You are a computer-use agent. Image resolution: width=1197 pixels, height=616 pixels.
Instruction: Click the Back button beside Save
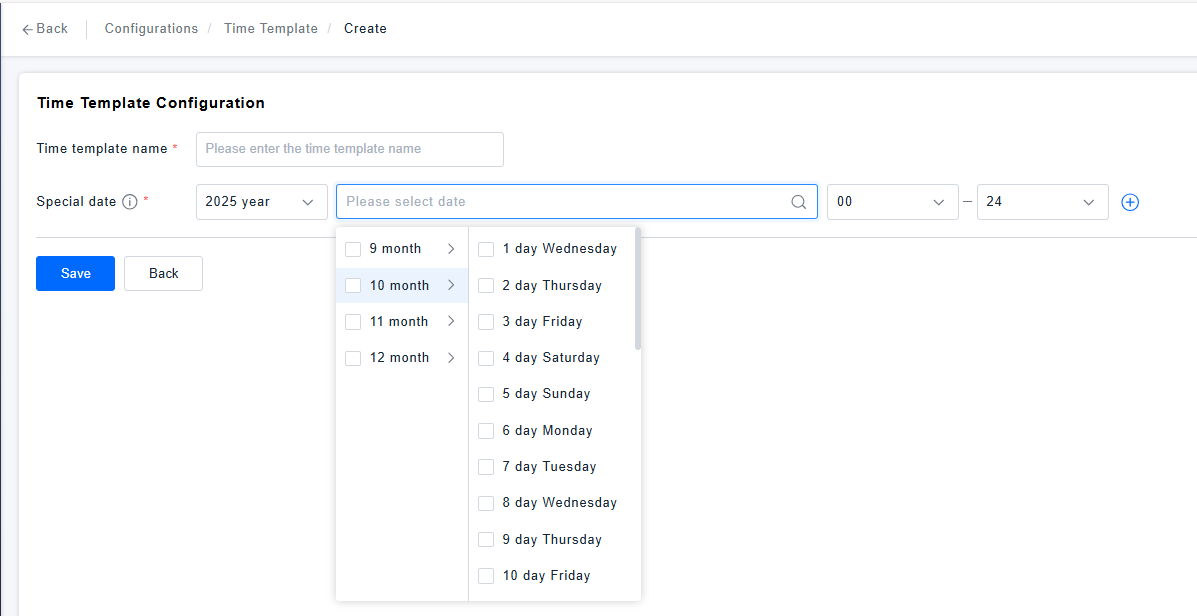coord(163,274)
